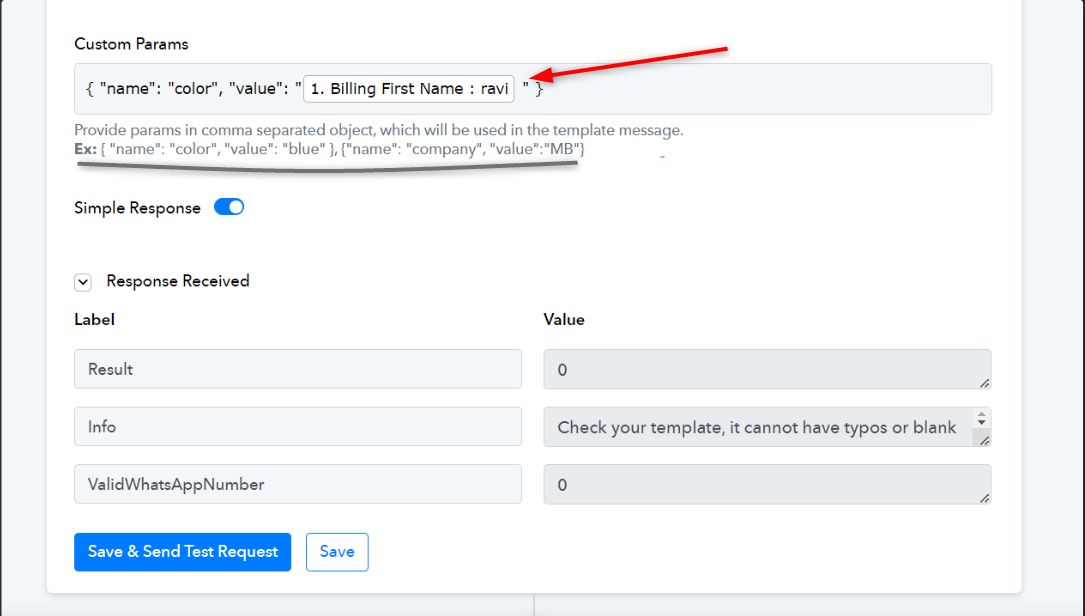Focus the Result value field showing 0
This screenshot has height=616, width=1085.
[767, 369]
